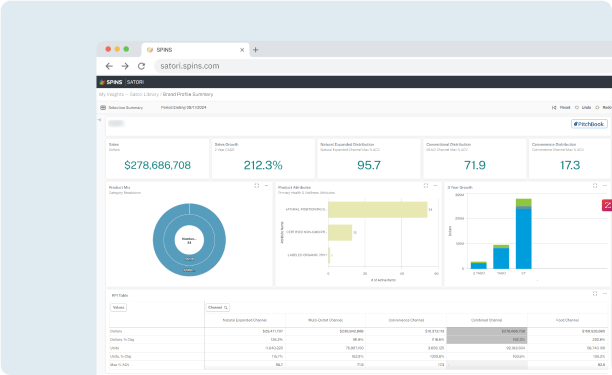Screen dimensions: 612x375
Task: Open a new browser tab with plus
Action: 256,50
